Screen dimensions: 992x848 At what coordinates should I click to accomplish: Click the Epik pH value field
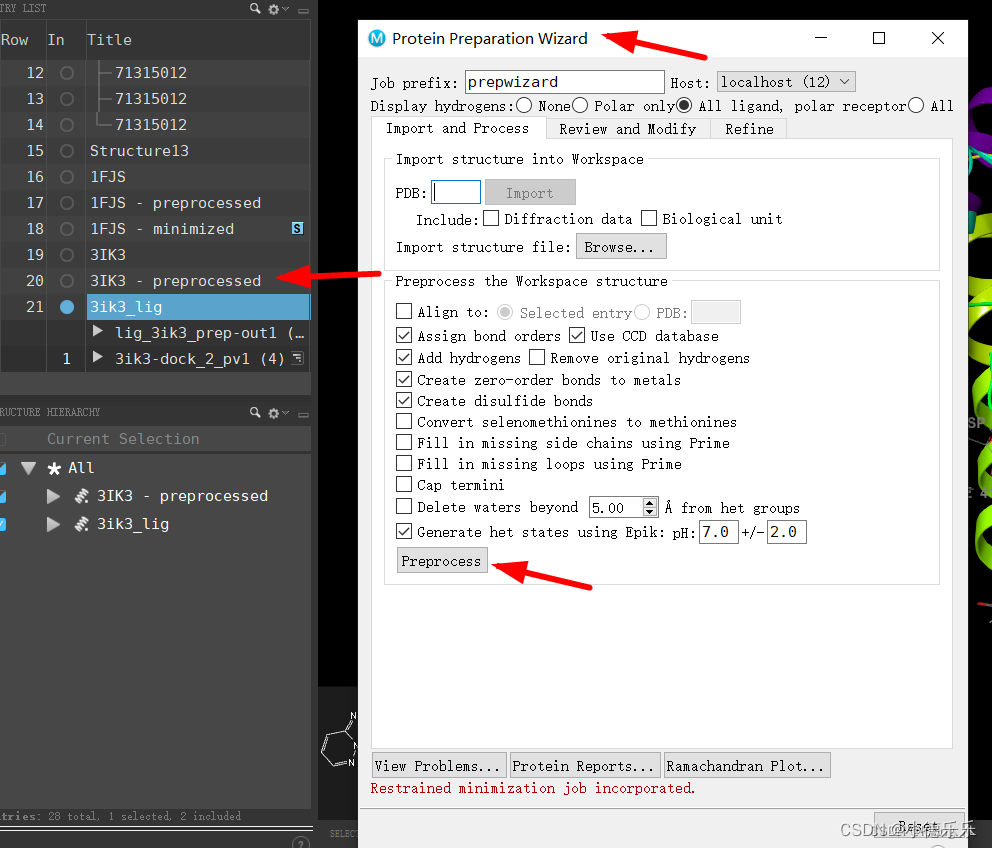719,532
